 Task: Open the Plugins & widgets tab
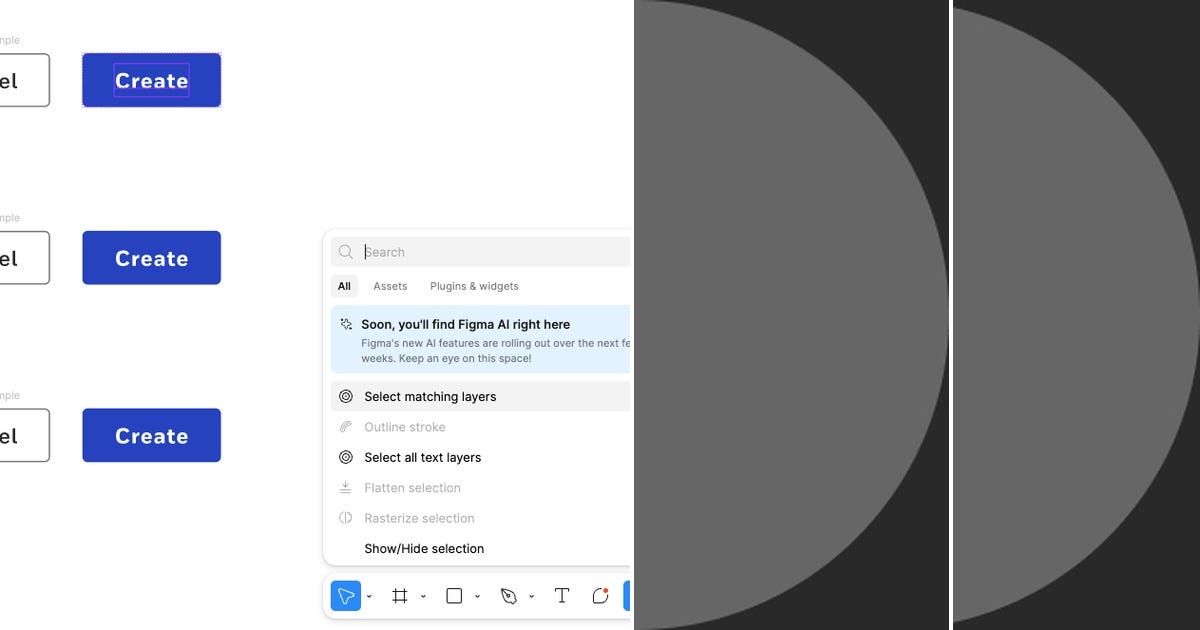pyautogui.click(x=474, y=286)
